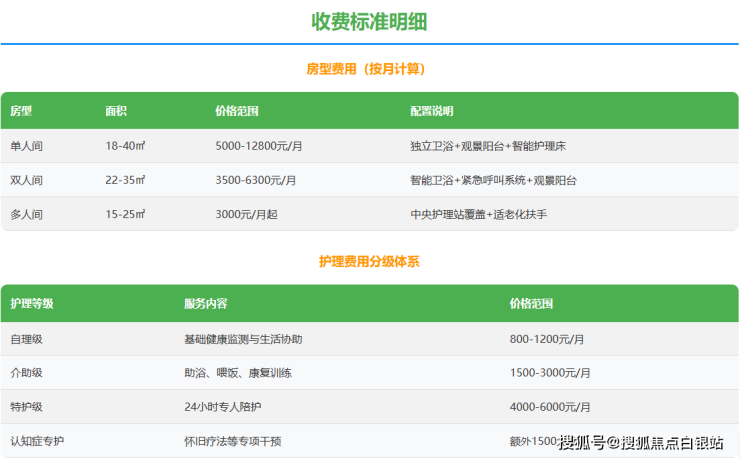The image size is (740, 459).
Task: Select the 3500-6300元/月 price cell
Action: (x=256, y=180)
